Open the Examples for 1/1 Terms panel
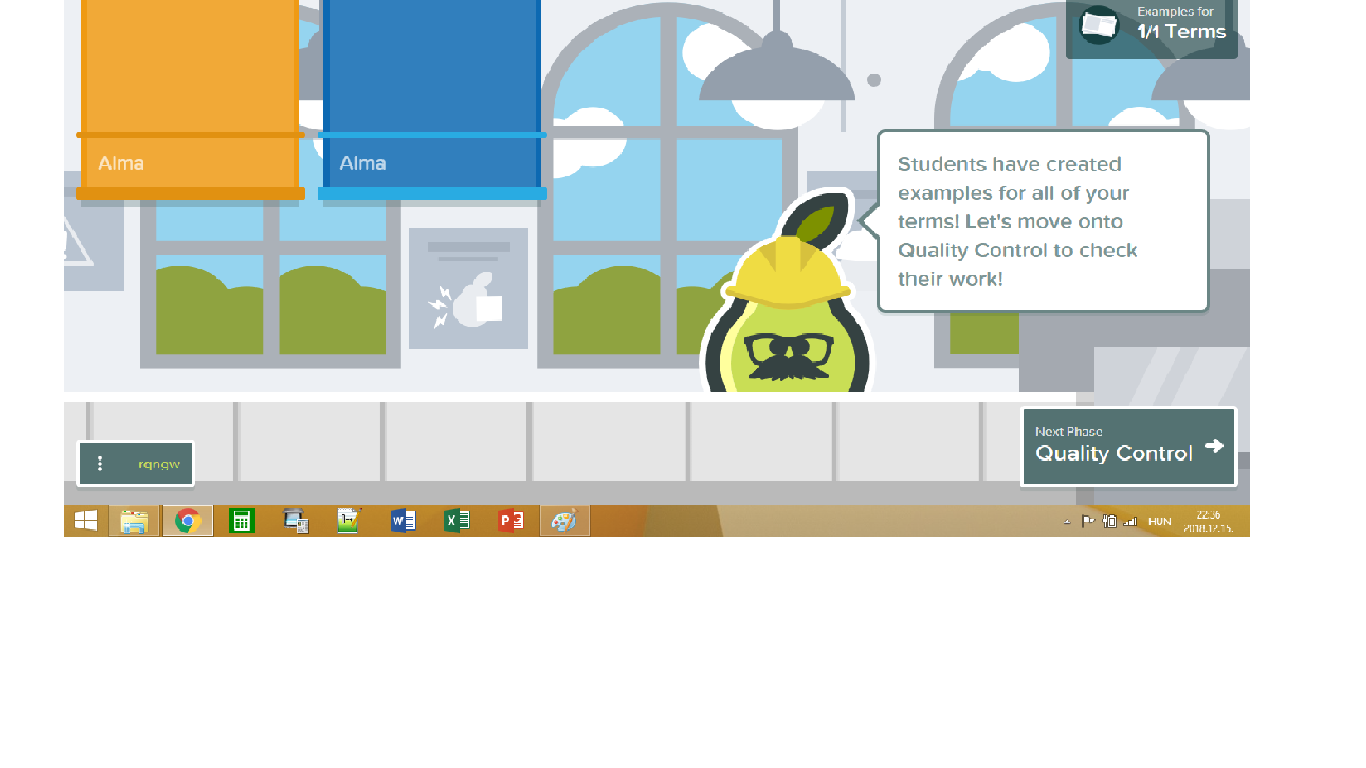This screenshot has width=1366, height=768. pos(1151,26)
